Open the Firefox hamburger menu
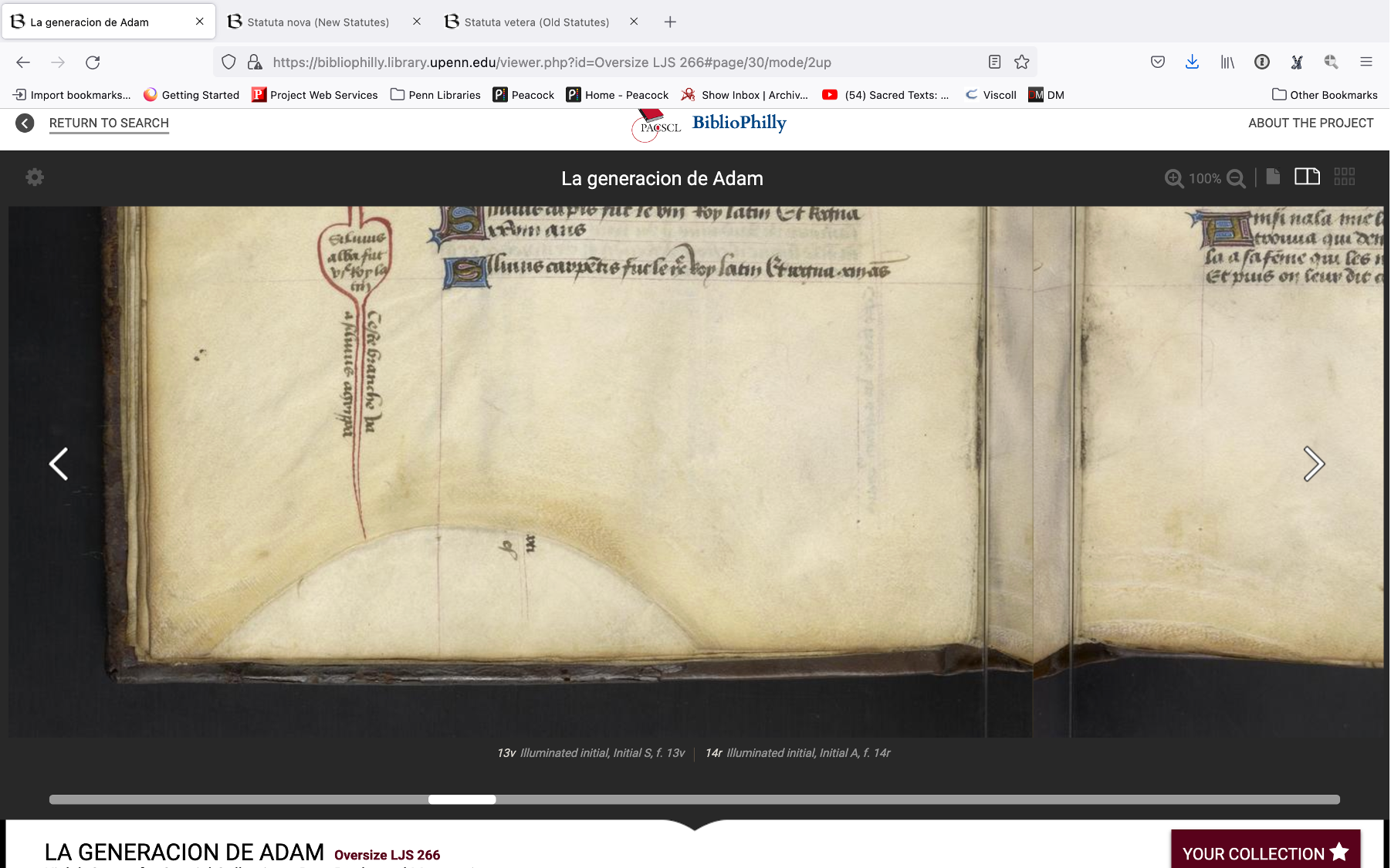Viewport: 1391px width, 868px height. pyautogui.click(x=1366, y=62)
